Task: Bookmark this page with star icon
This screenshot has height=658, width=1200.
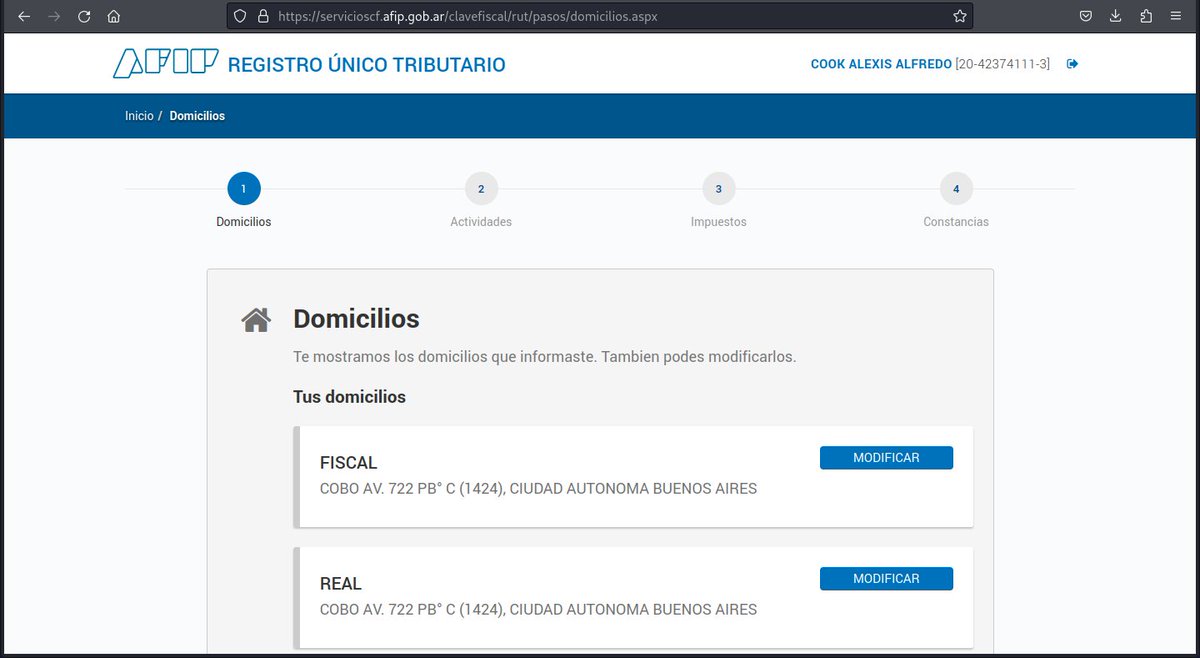Action: pos(960,16)
